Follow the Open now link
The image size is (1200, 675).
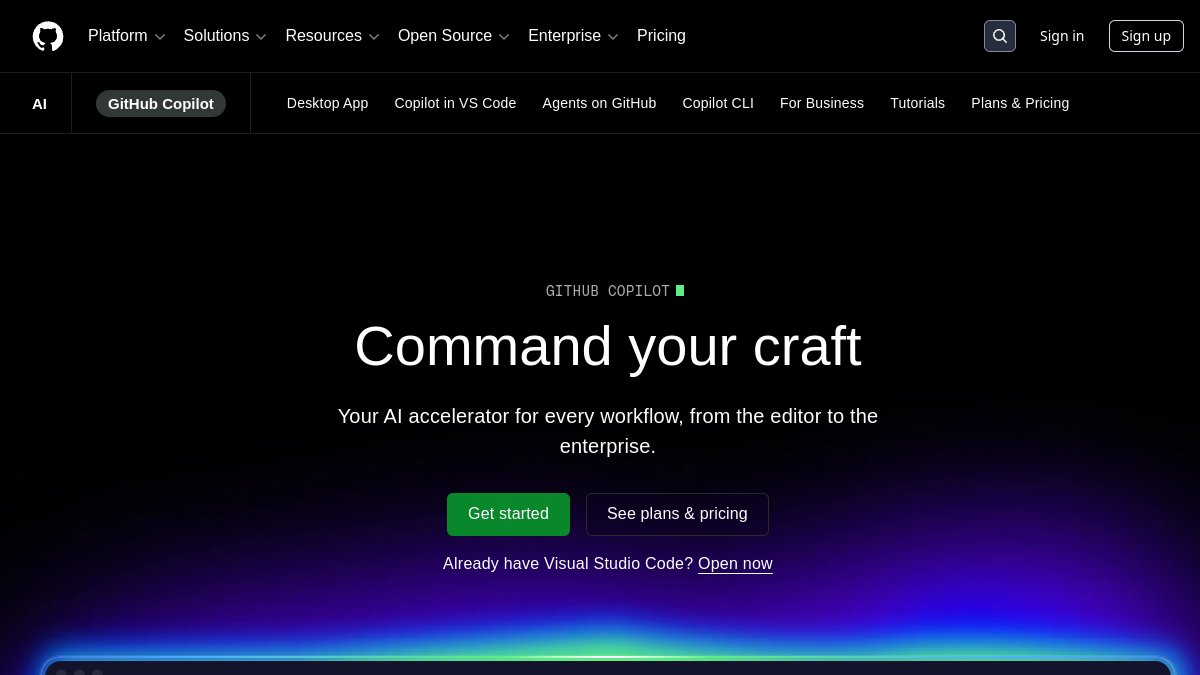[x=735, y=564]
